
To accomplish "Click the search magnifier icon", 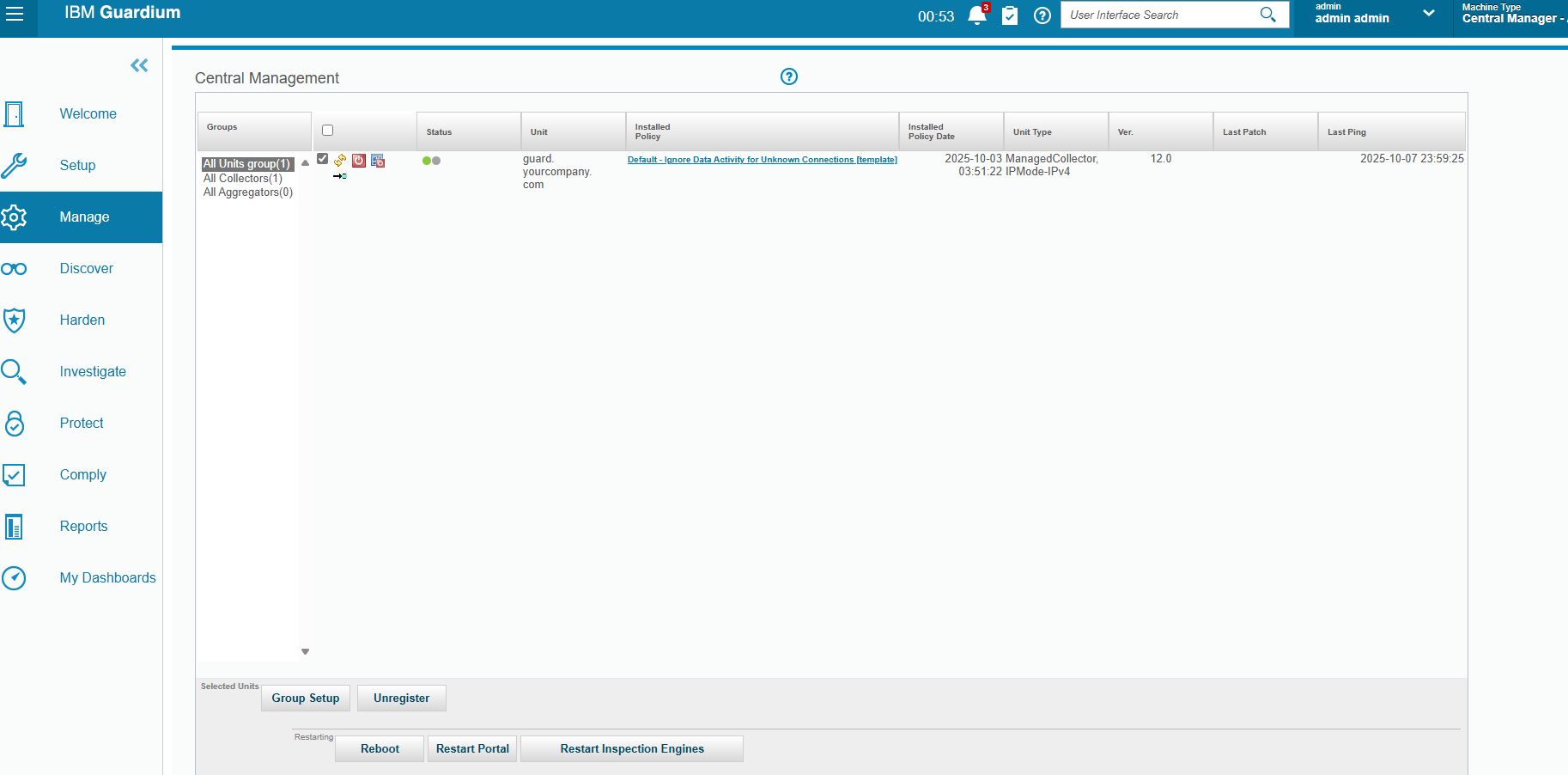I will tap(1267, 15).
